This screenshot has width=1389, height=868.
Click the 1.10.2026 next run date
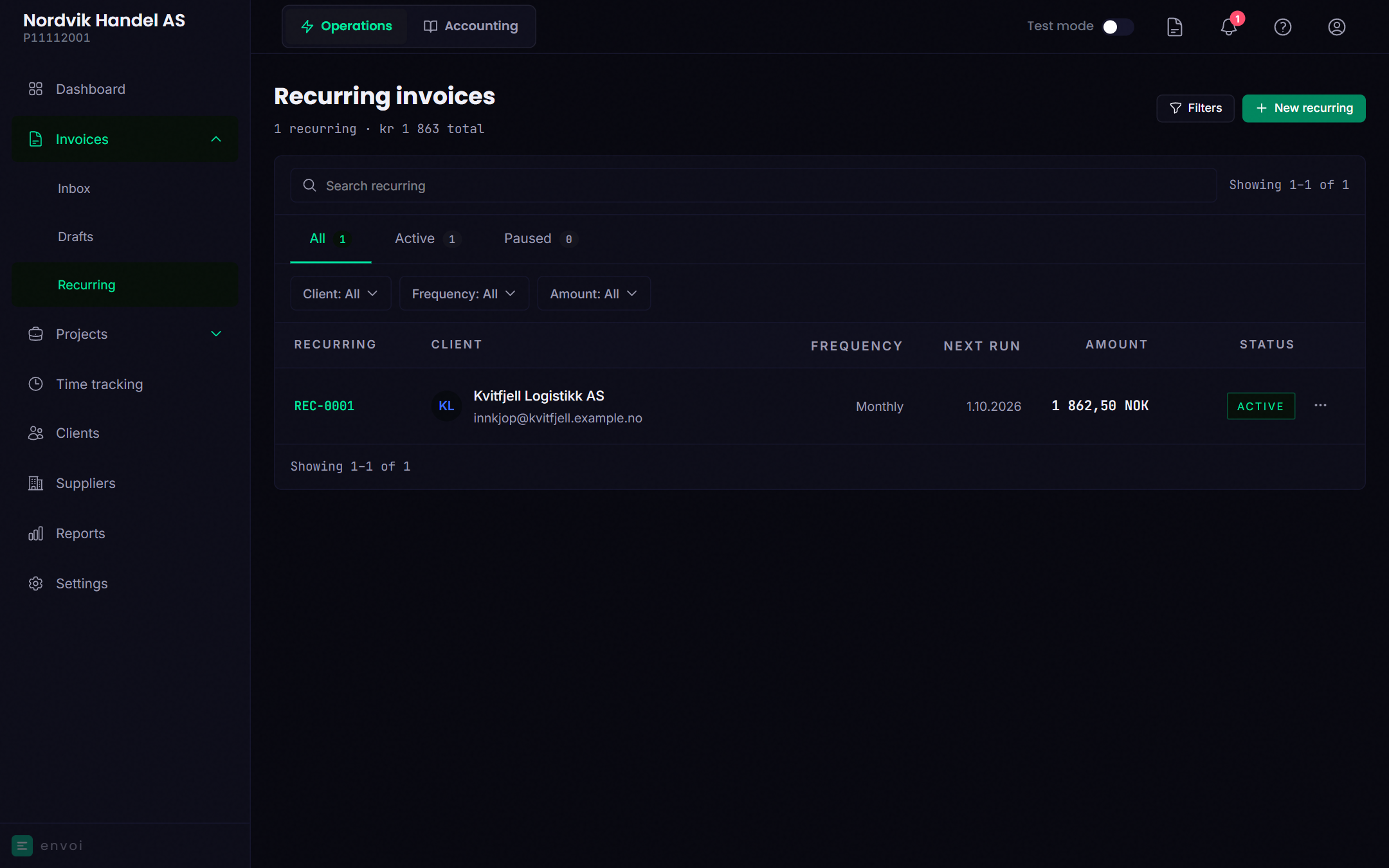tap(994, 406)
